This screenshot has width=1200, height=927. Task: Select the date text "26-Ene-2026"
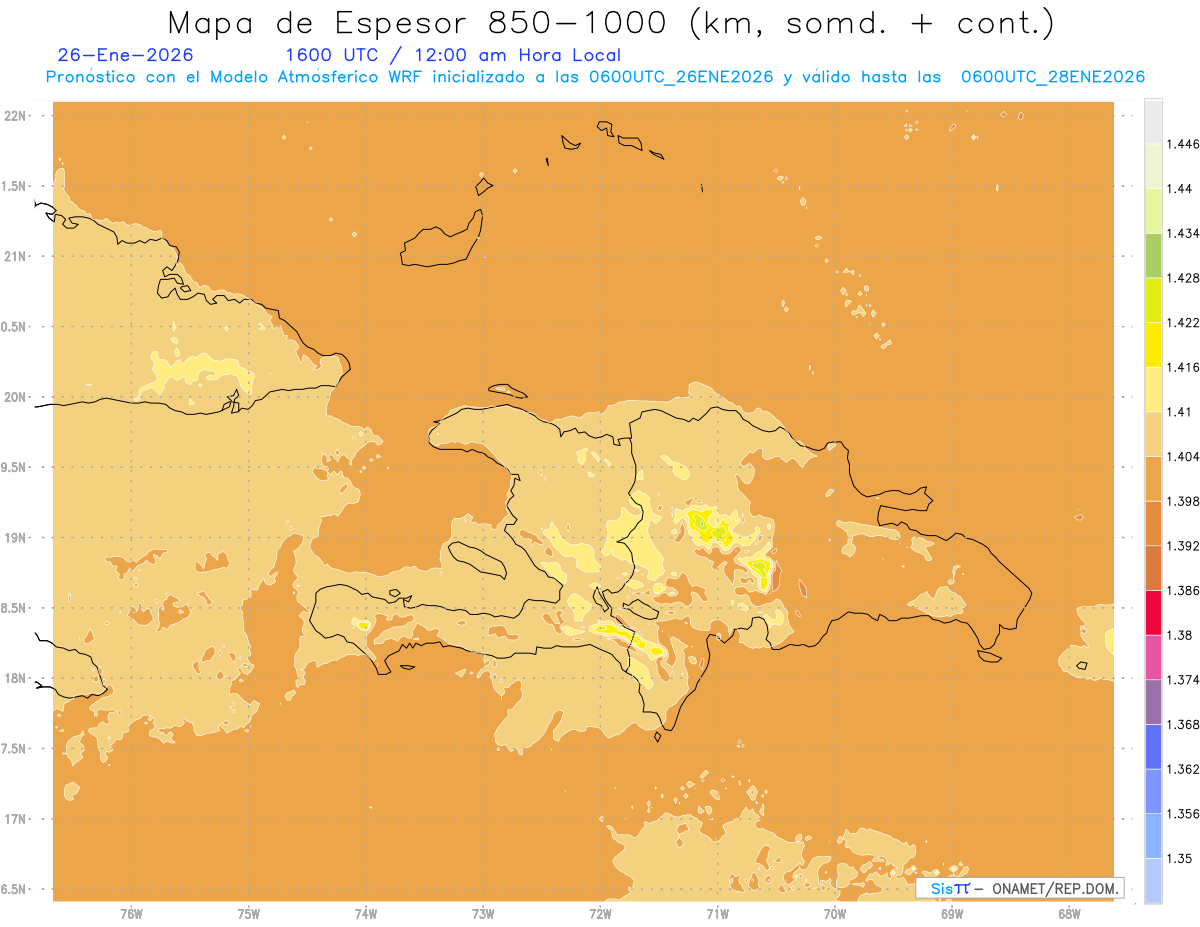click(x=126, y=55)
